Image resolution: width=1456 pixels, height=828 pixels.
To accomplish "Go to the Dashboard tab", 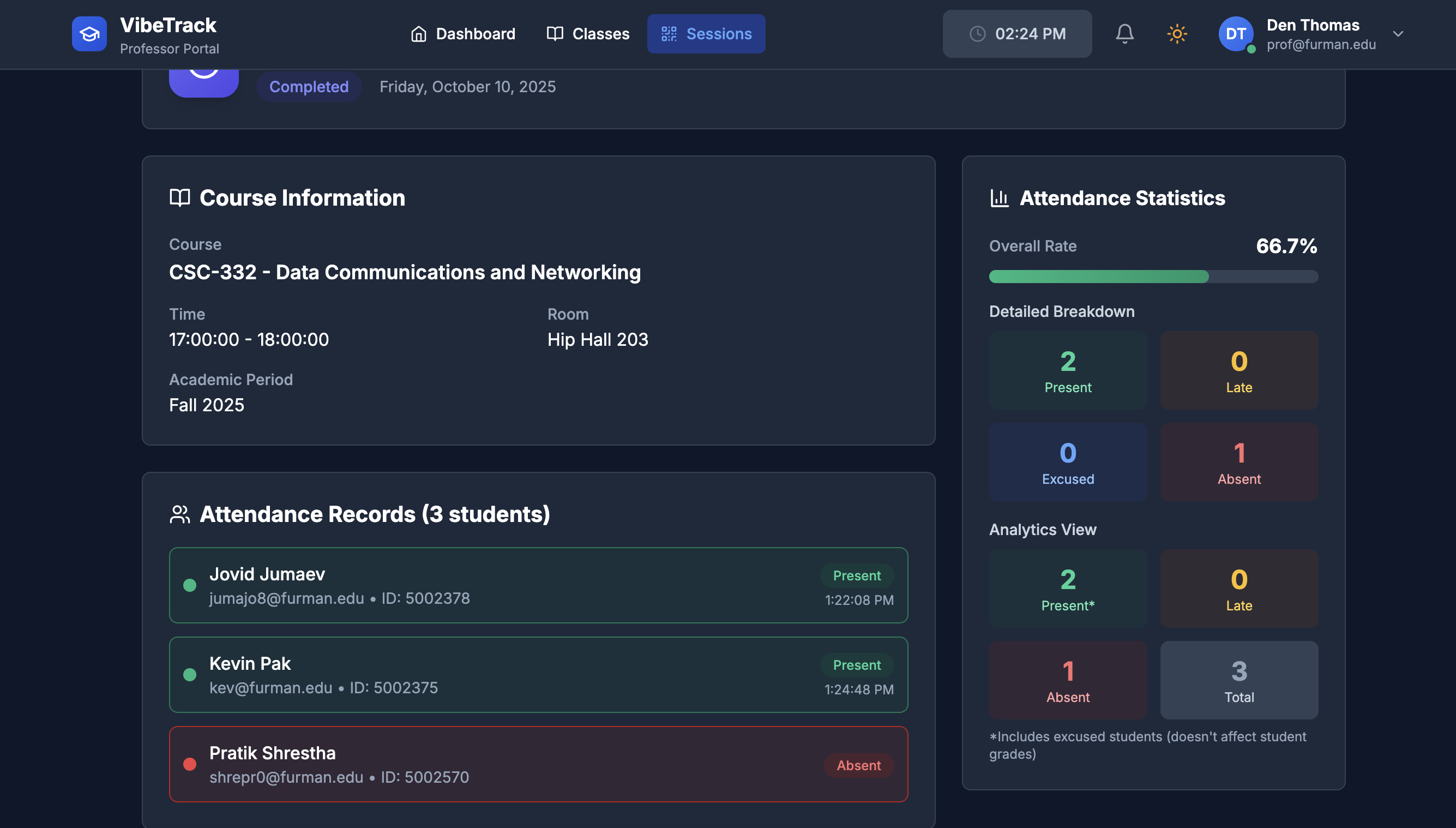I will click(x=463, y=34).
